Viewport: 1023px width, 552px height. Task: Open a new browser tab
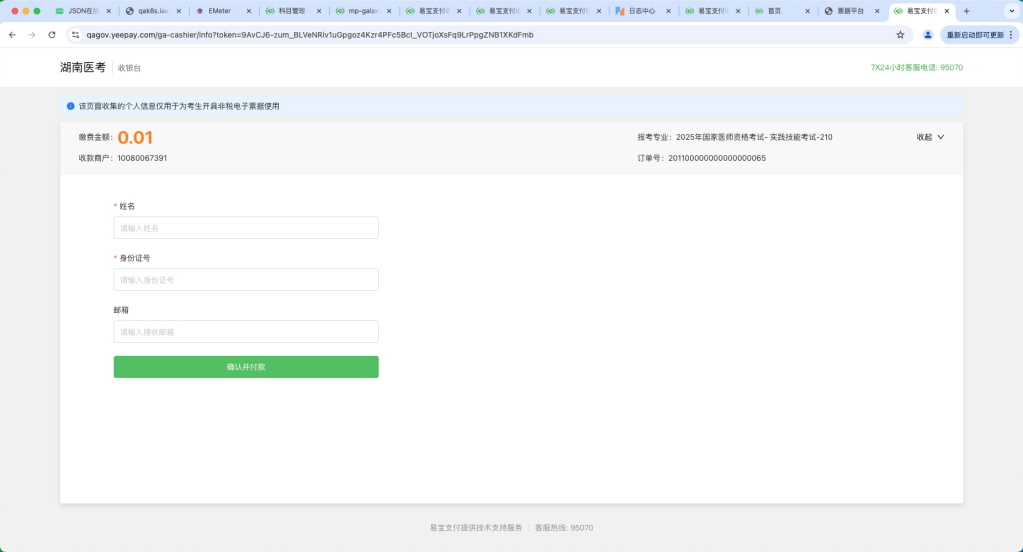tap(966, 11)
